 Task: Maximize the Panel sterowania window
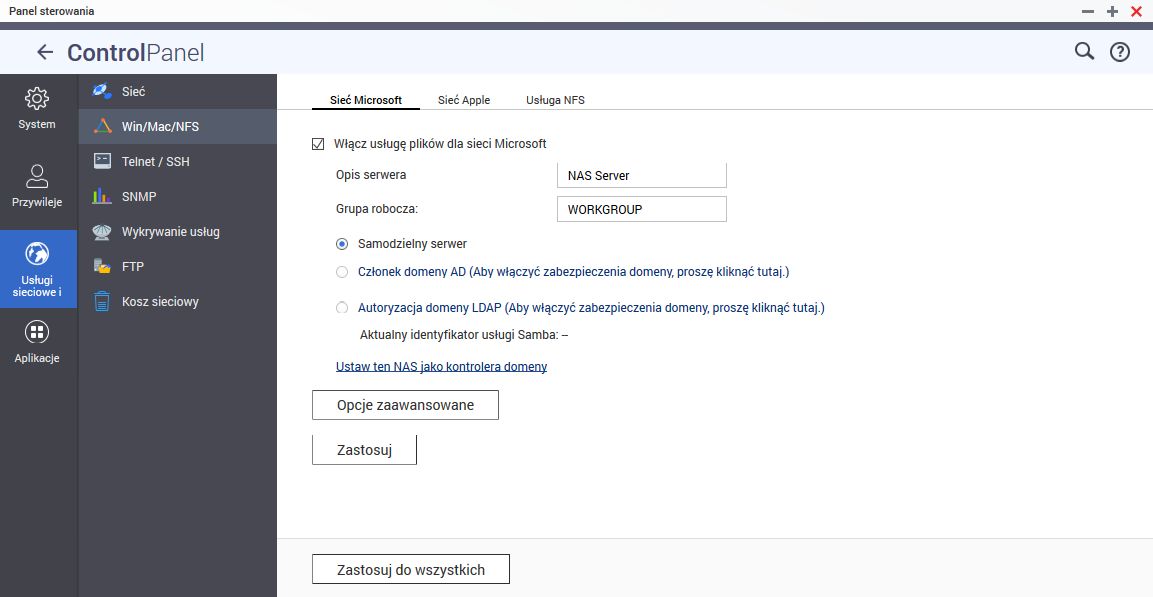(x=1112, y=11)
